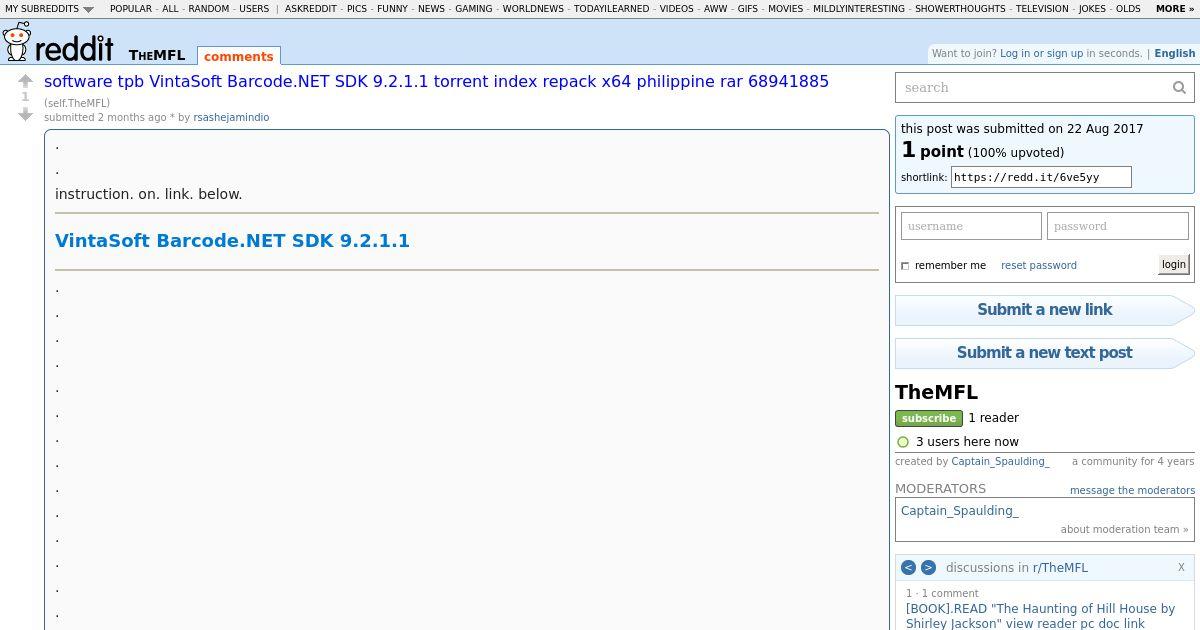Go to MOVIES subreddit

[785, 9]
